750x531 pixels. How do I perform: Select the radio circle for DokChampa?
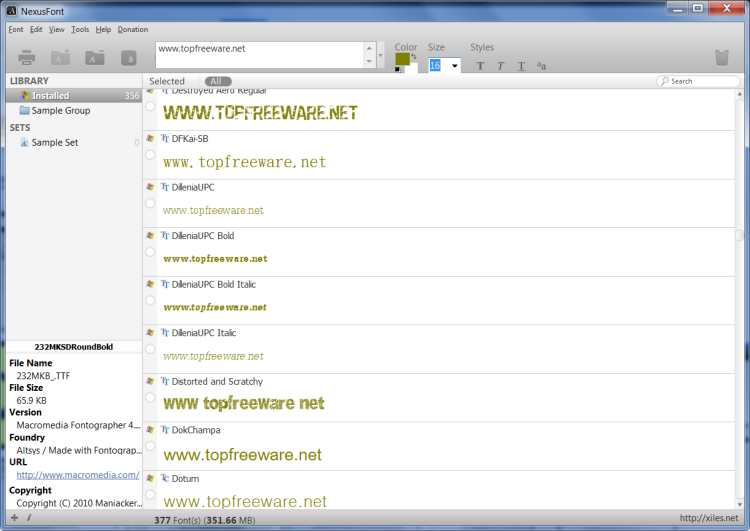(x=150, y=446)
